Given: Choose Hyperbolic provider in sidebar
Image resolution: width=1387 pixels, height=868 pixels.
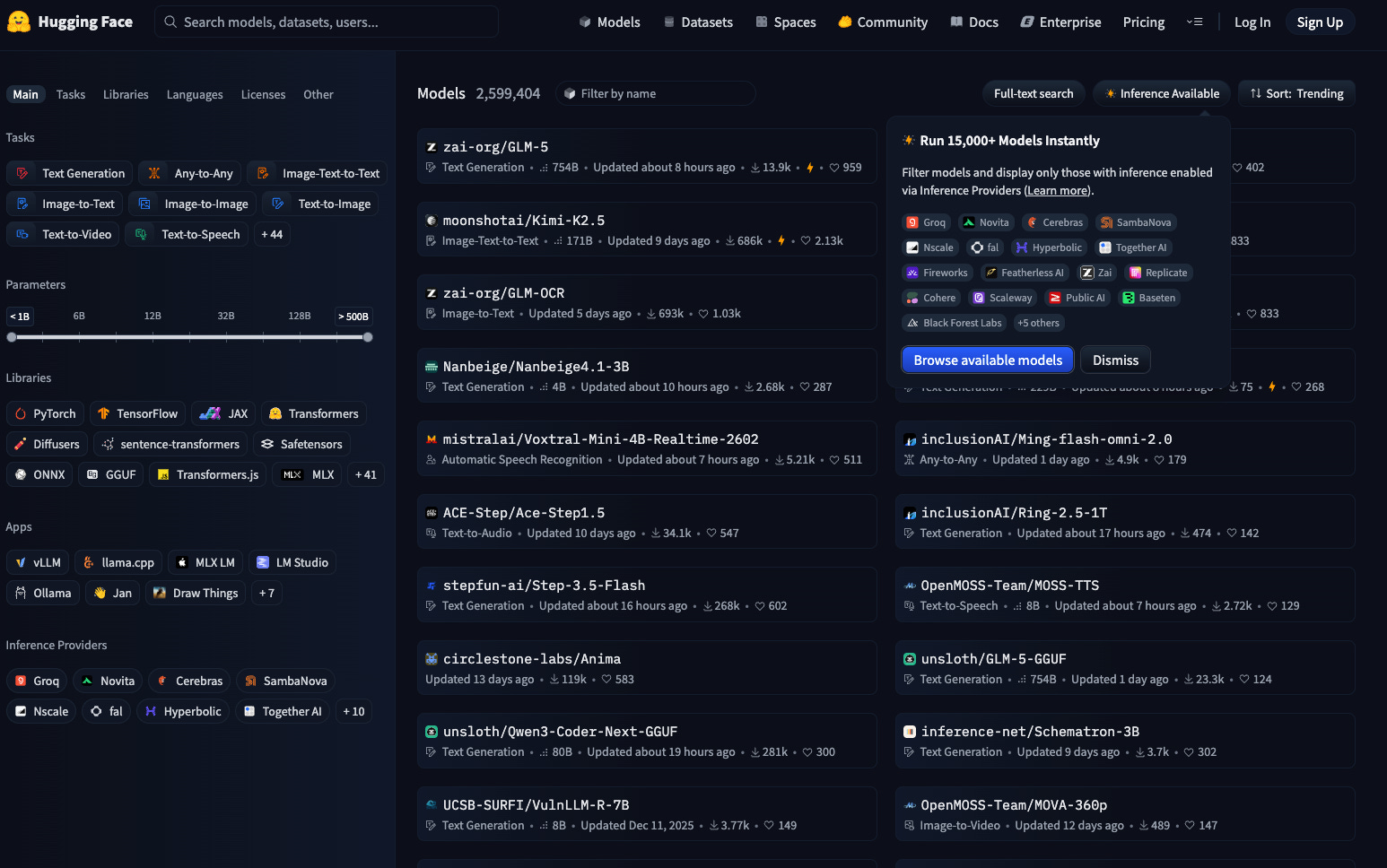Looking at the screenshot, I should [x=183, y=711].
